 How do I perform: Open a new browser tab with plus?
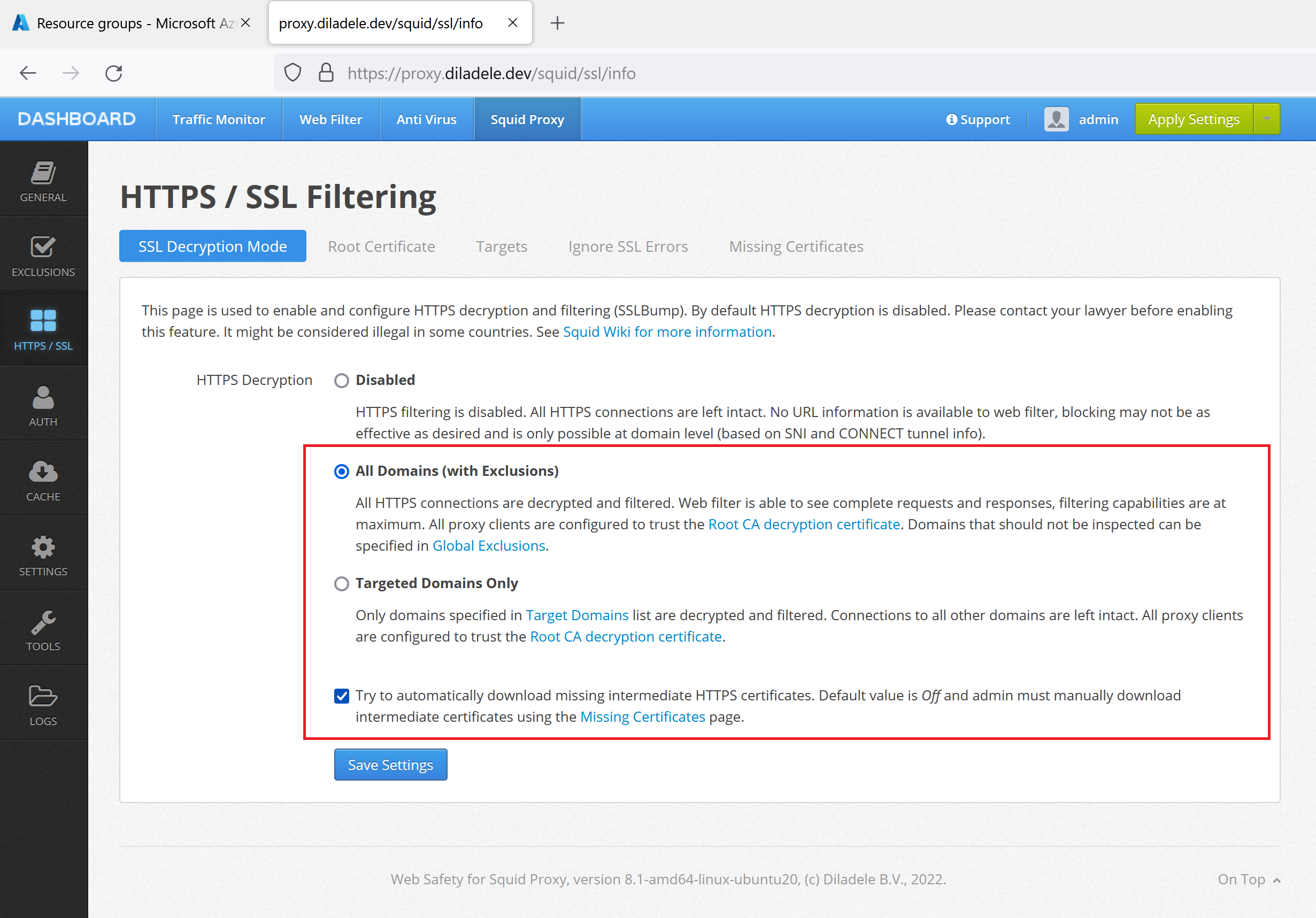pyautogui.click(x=557, y=23)
